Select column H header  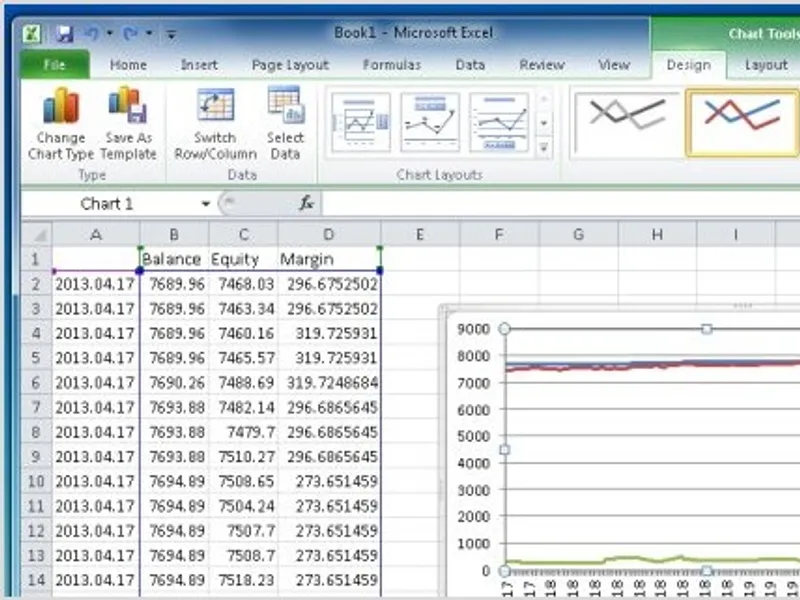[657, 234]
